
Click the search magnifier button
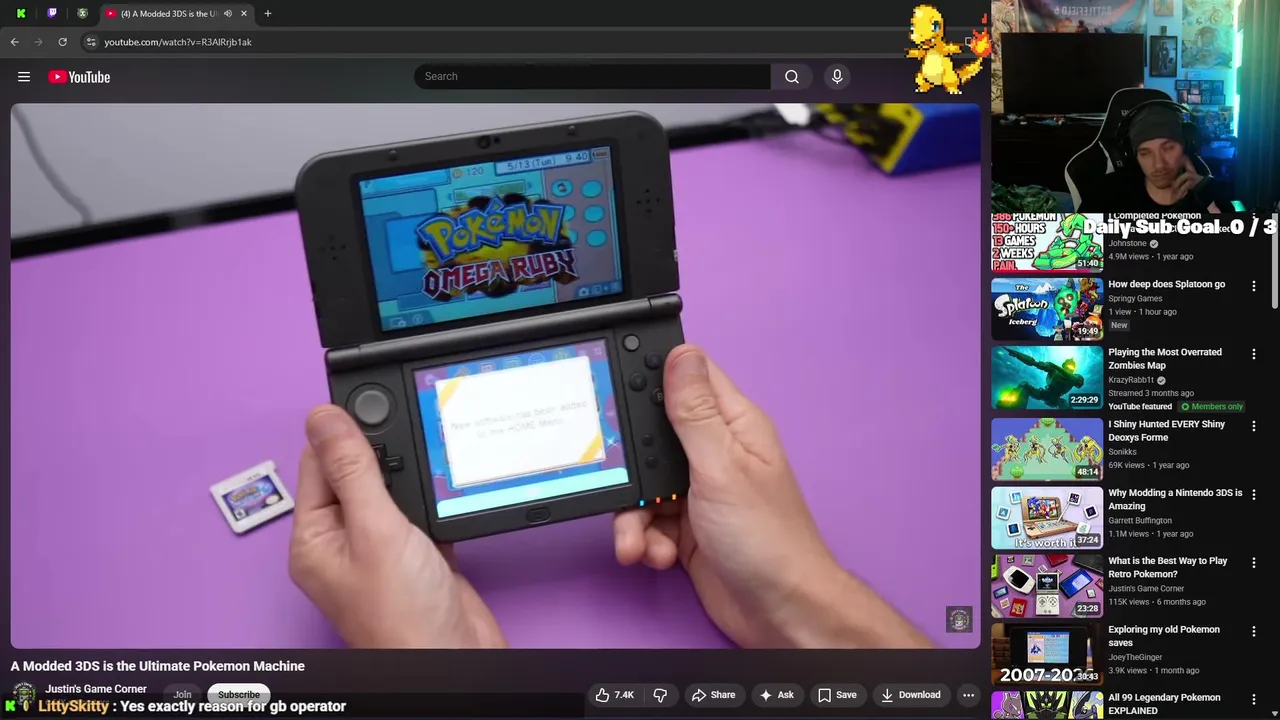(791, 77)
